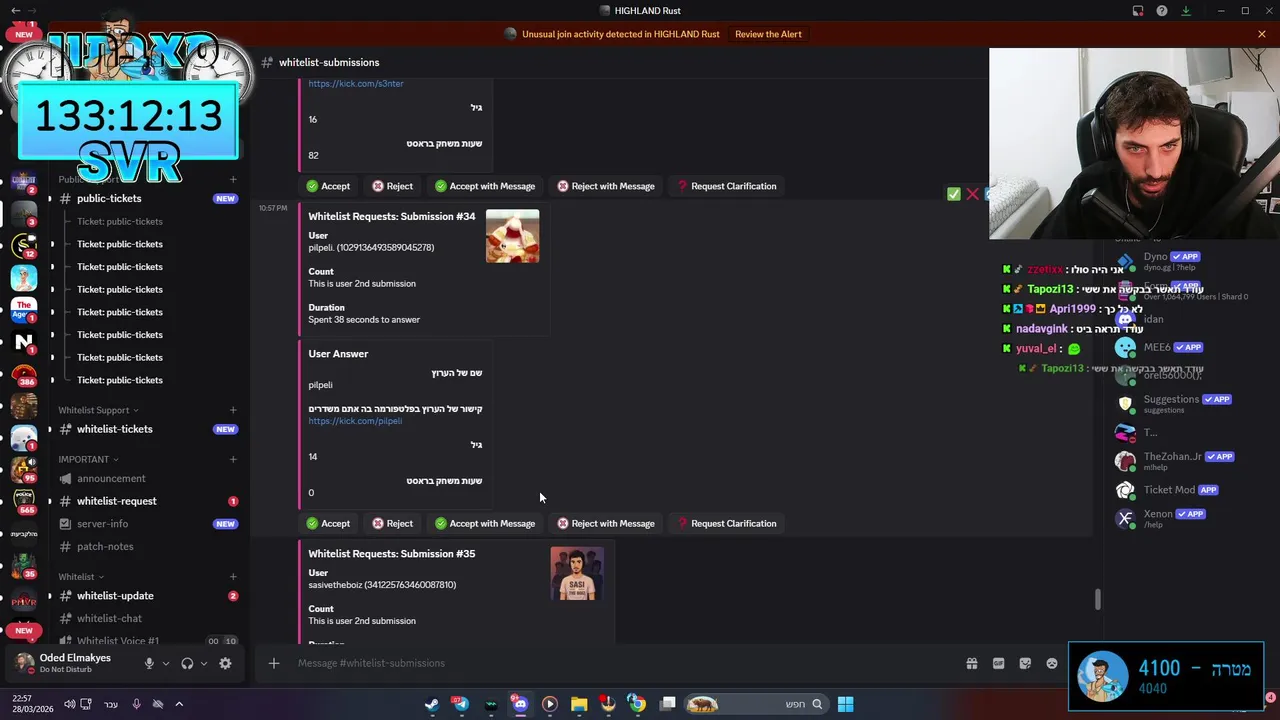Show hidden tray icons chevron in taskbar

coord(179,704)
